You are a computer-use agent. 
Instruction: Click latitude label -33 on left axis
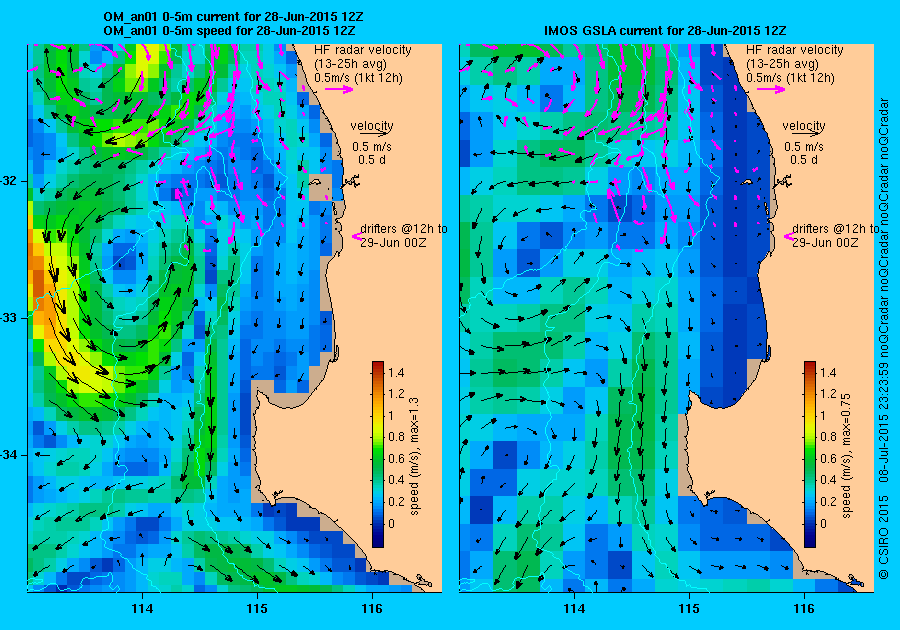[9, 318]
